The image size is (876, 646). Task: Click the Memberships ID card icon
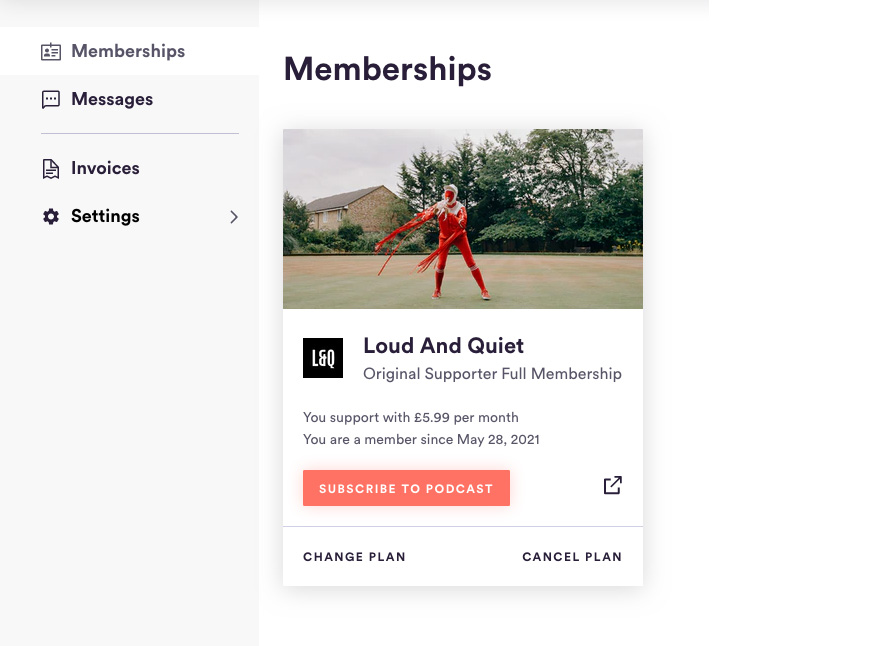coord(51,51)
